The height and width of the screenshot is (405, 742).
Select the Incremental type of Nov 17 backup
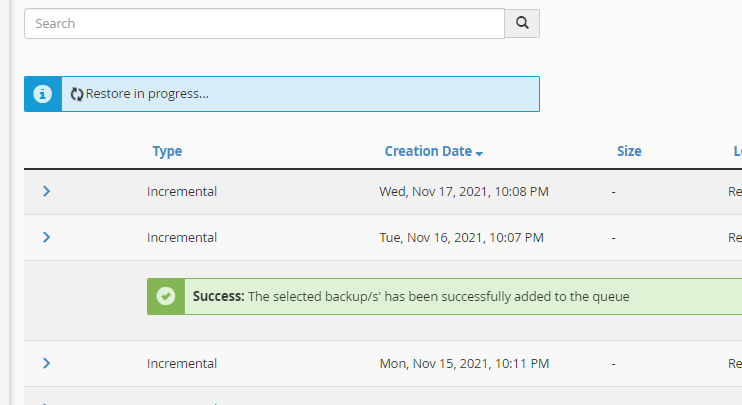coord(182,191)
